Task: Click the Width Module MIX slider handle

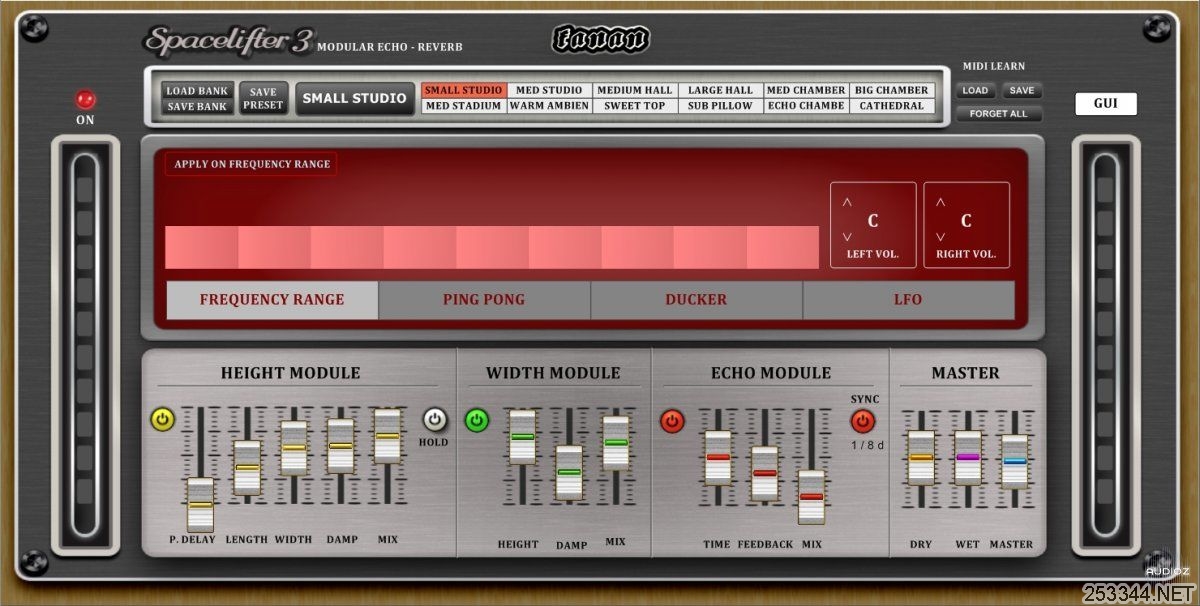Action: tap(616, 442)
